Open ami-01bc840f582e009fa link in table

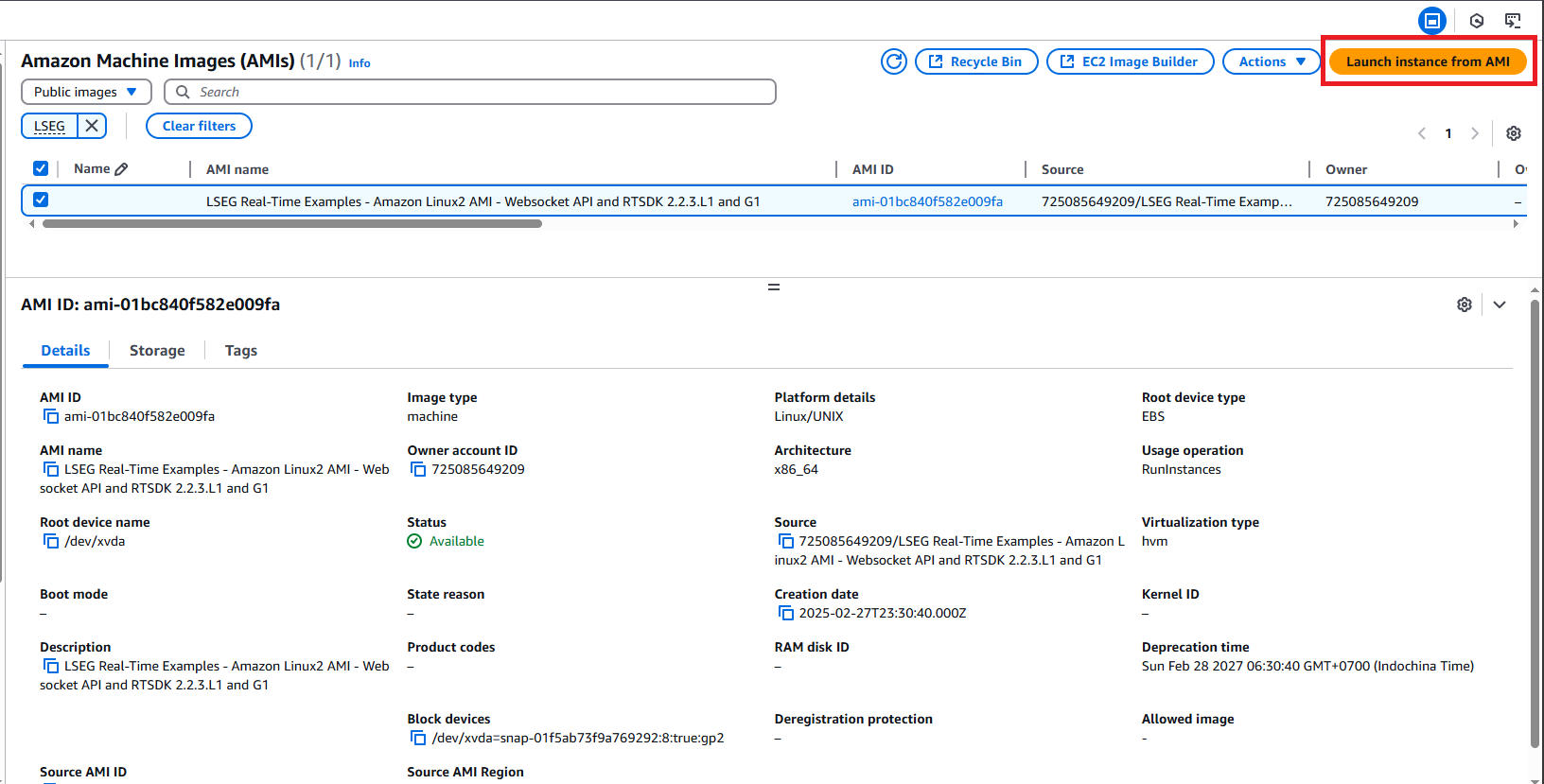click(x=927, y=201)
